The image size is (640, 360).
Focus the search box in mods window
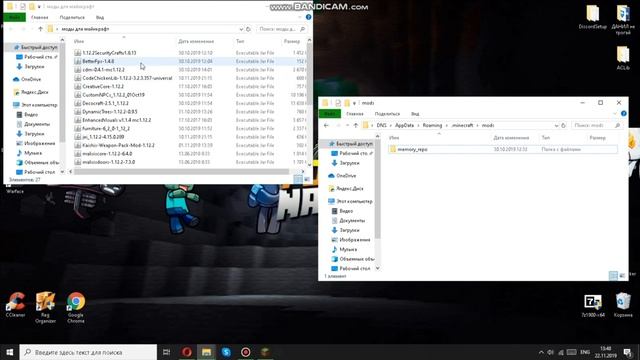click(597, 125)
